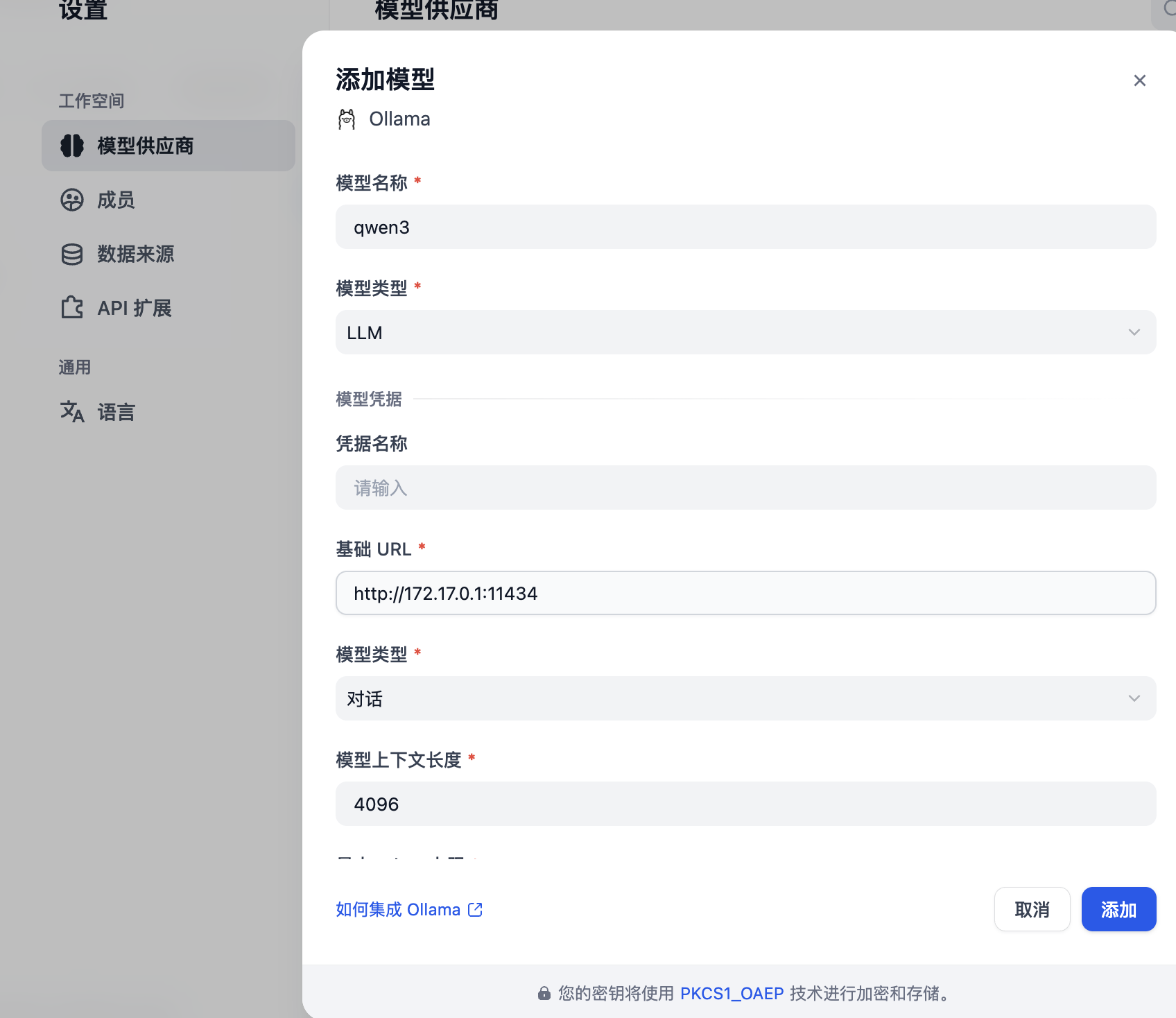
Task: Focus the 凭据名称 input field
Action: (745, 488)
